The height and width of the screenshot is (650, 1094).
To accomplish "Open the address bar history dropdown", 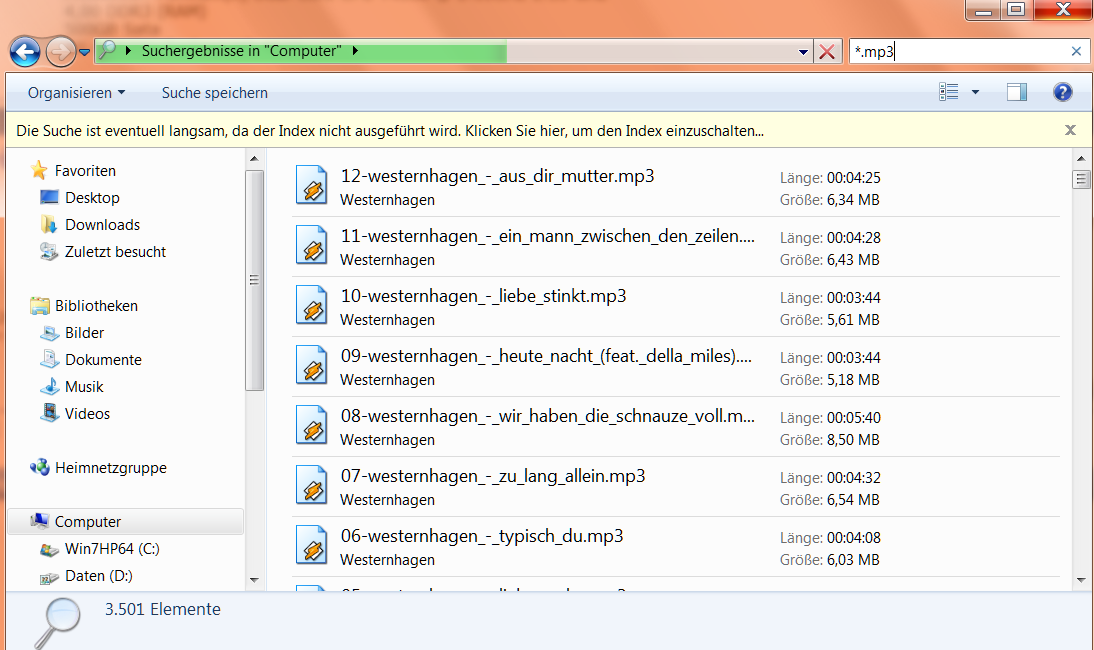I will 803,52.
